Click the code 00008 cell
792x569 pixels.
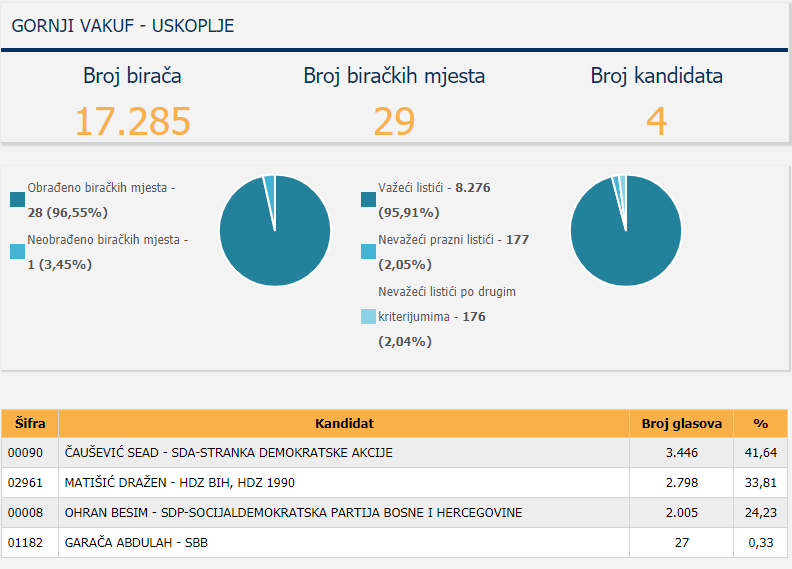coord(30,512)
